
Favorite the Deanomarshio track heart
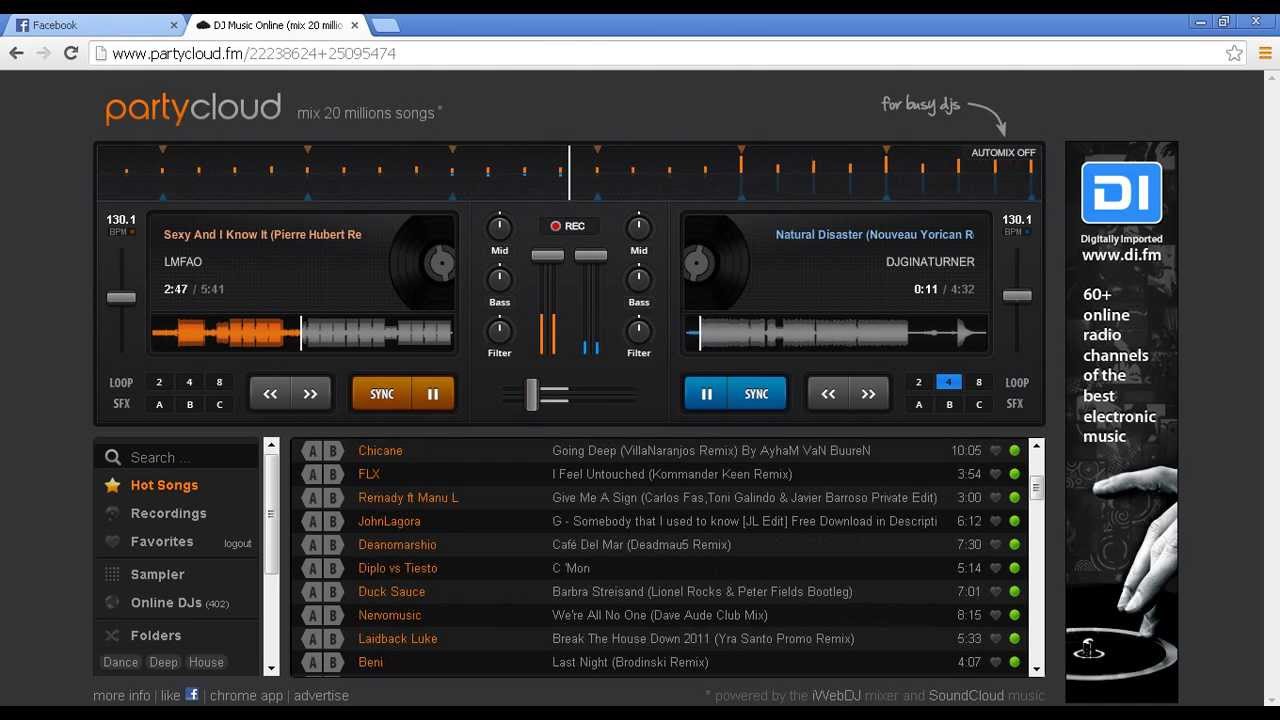995,545
